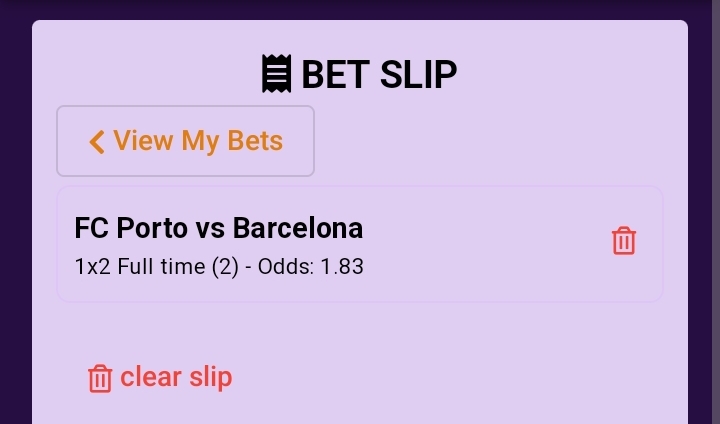The image size is (720, 424).
Task: Click the red bin icon on bet card
Action: click(624, 241)
